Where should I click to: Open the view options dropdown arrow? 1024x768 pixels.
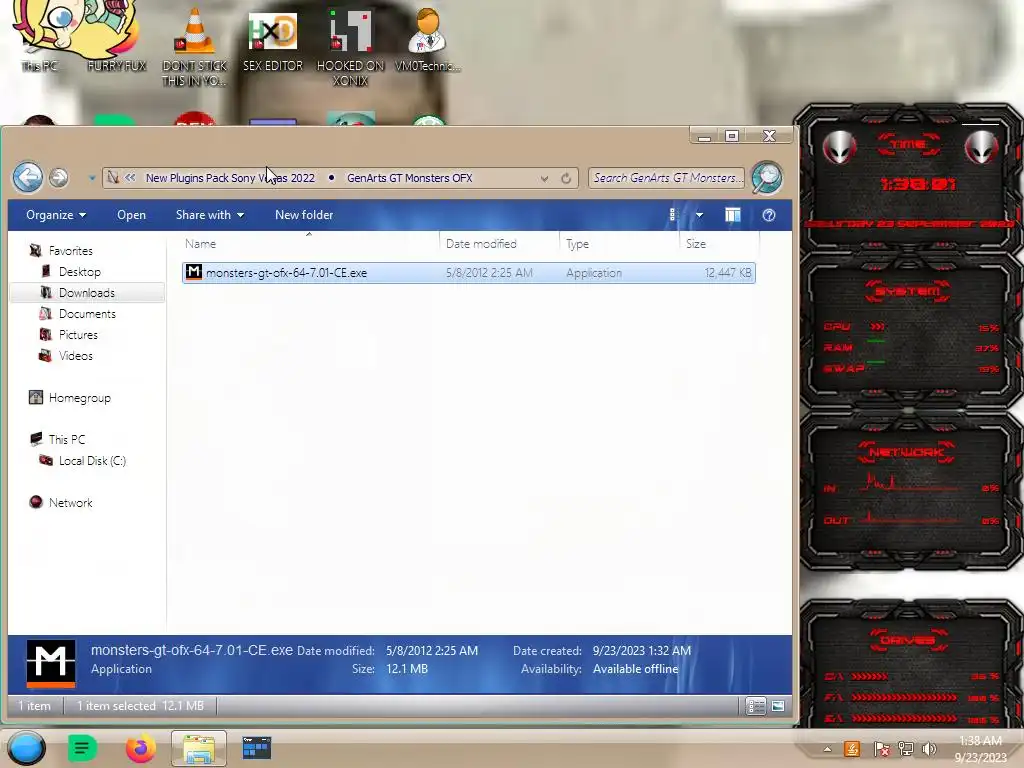click(699, 215)
